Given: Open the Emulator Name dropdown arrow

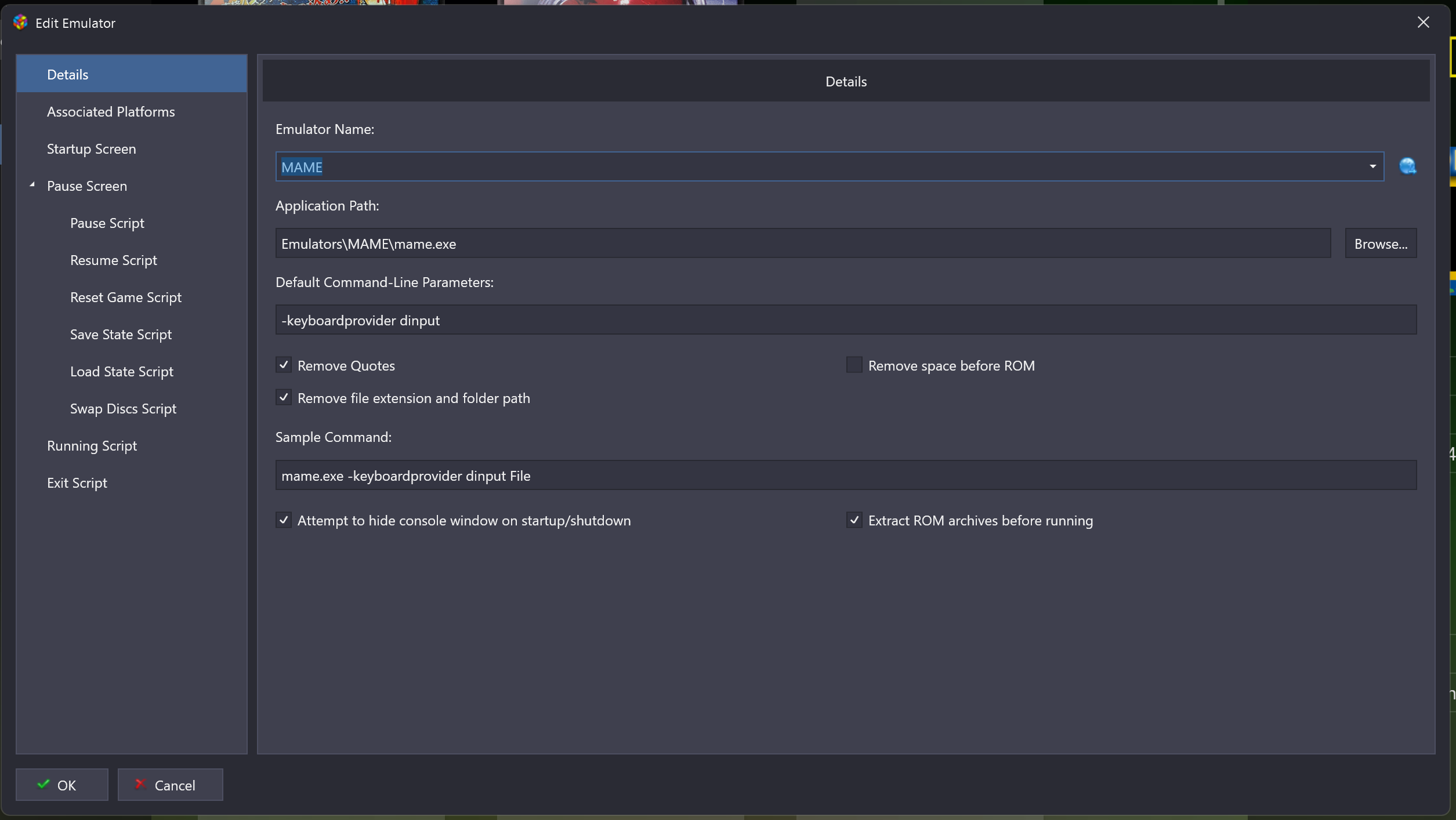Looking at the screenshot, I should [x=1372, y=166].
